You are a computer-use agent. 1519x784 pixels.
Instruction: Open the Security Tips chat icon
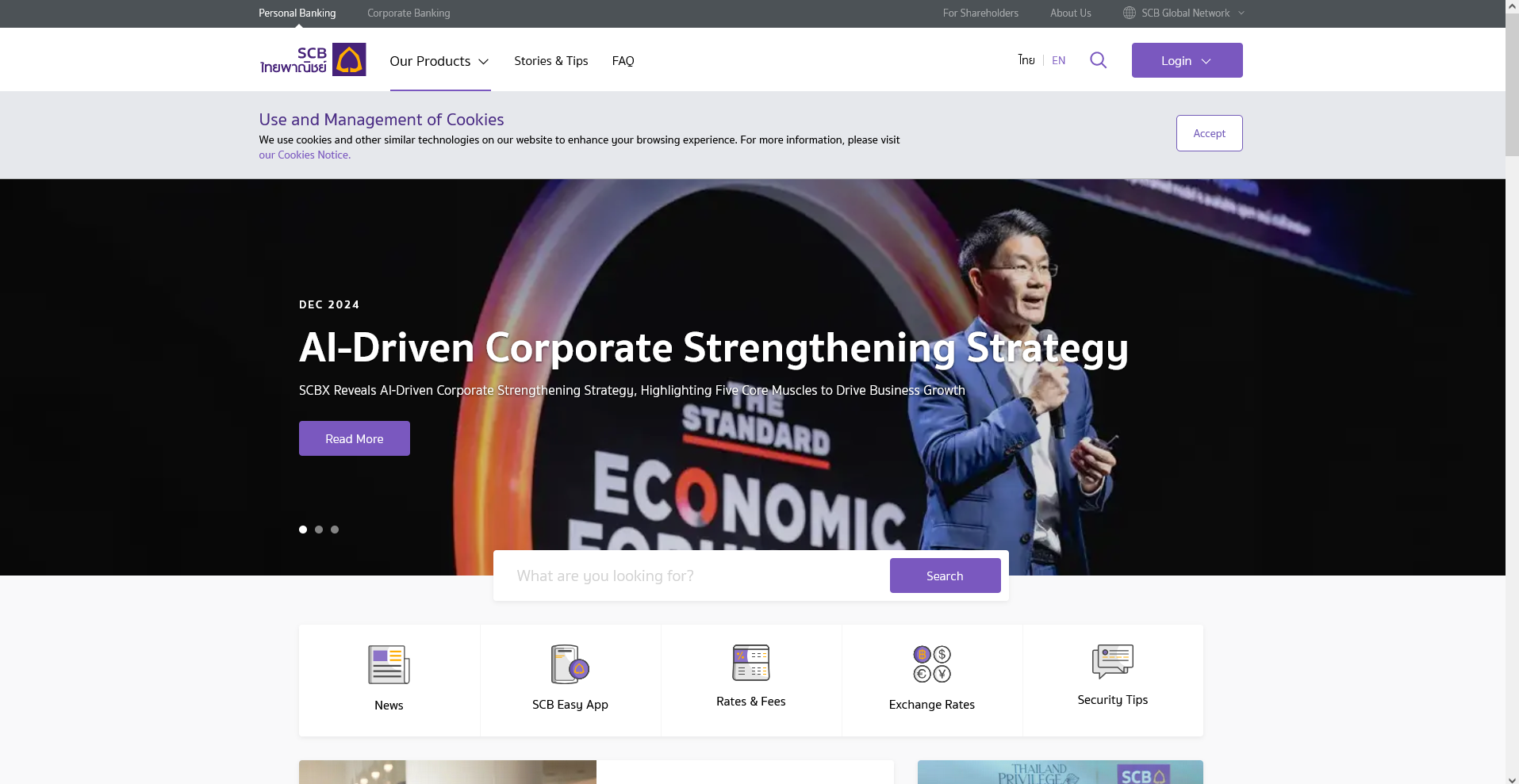(x=1112, y=661)
